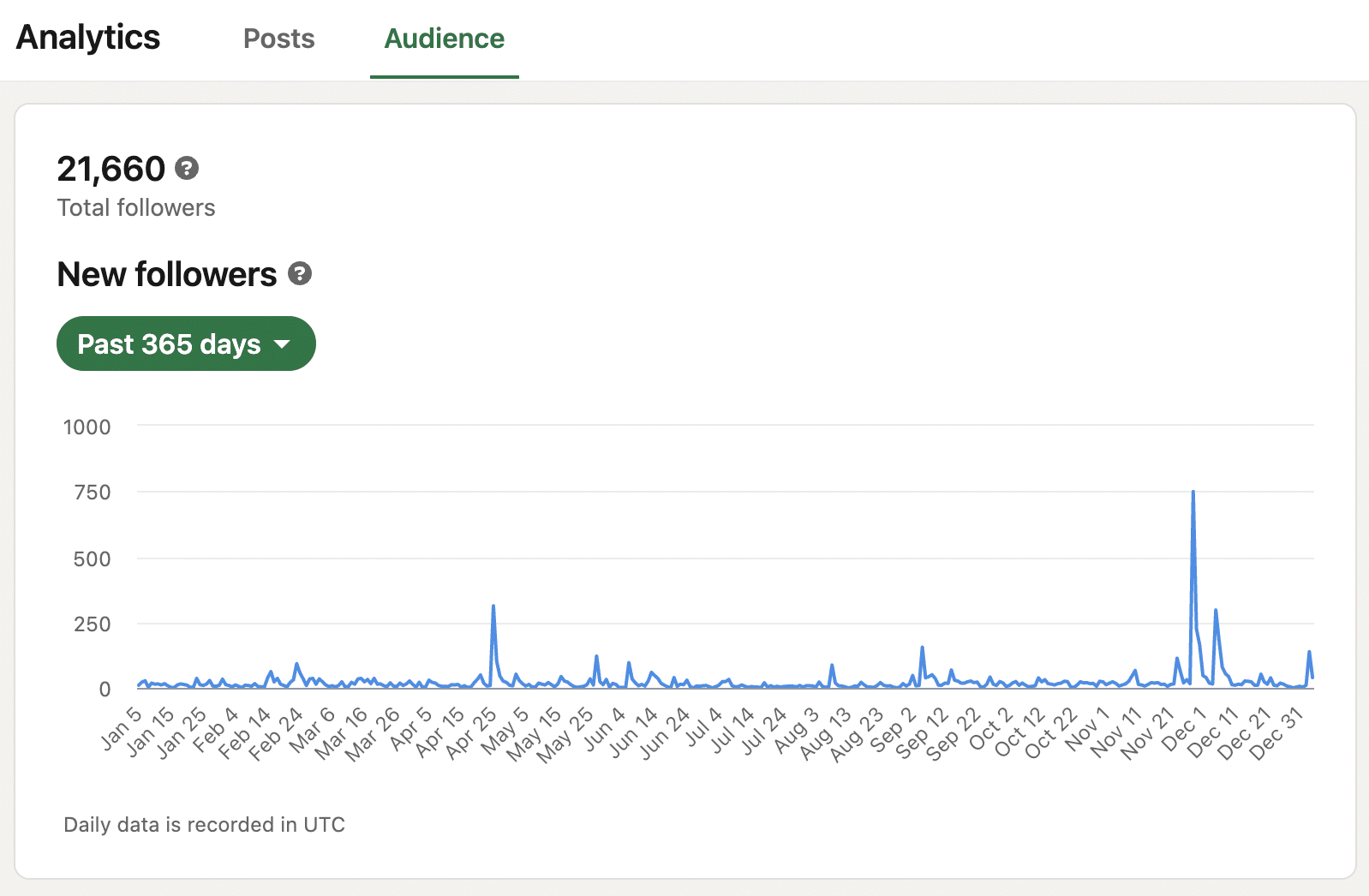Click the highest spike near Dec 1
This screenshot has height=896, width=1369.
[x=1193, y=493]
